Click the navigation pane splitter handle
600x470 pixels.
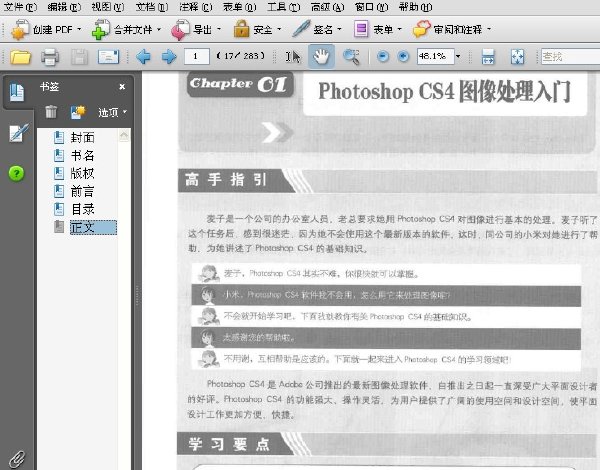pyautogui.click(x=137, y=295)
